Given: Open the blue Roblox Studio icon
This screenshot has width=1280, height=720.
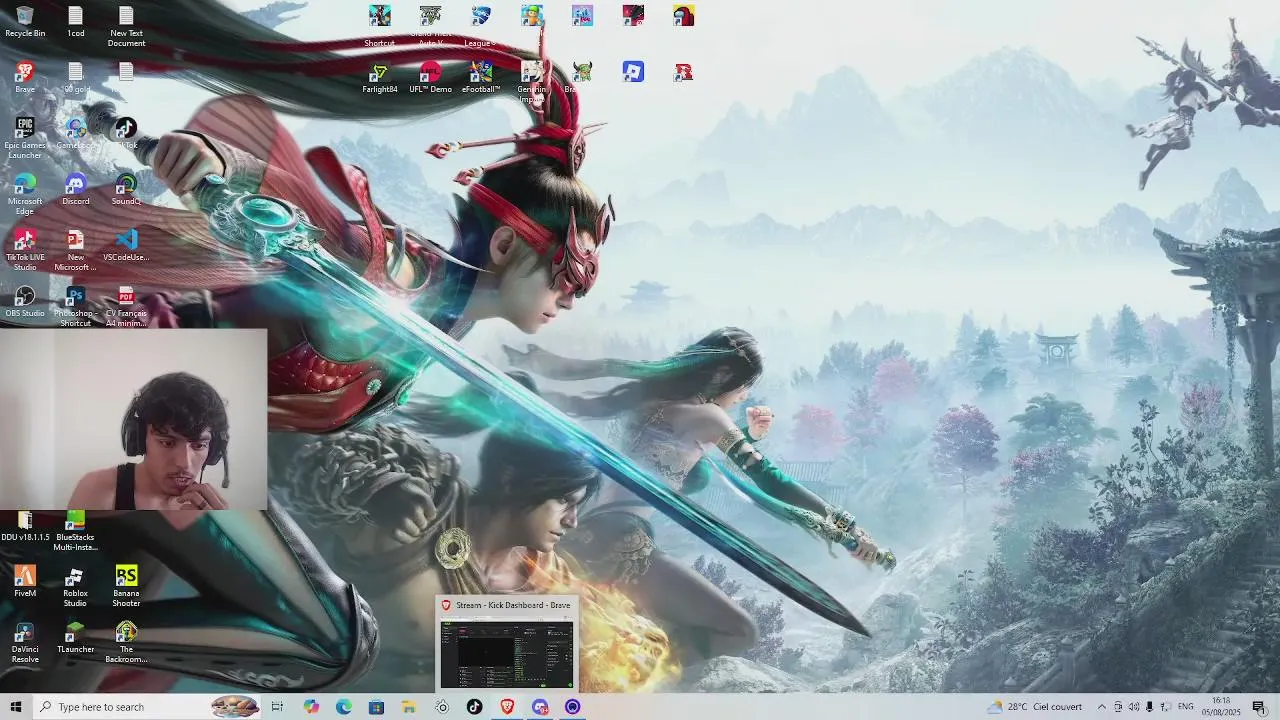Looking at the screenshot, I should tap(633, 72).
